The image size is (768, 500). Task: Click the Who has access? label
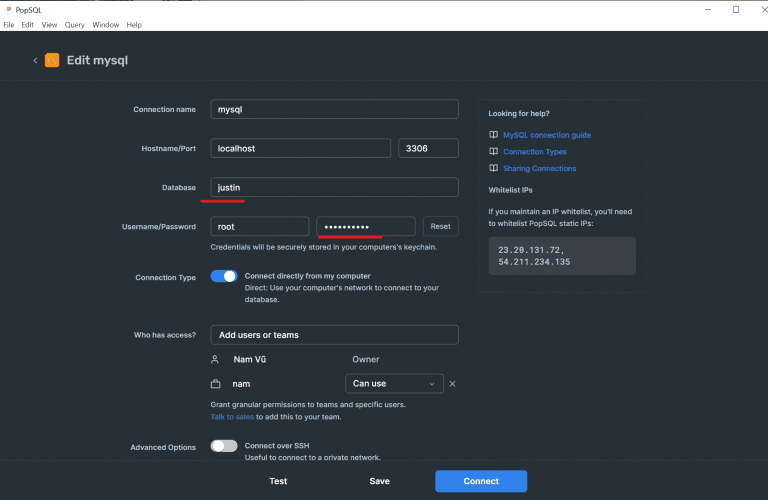165,335
